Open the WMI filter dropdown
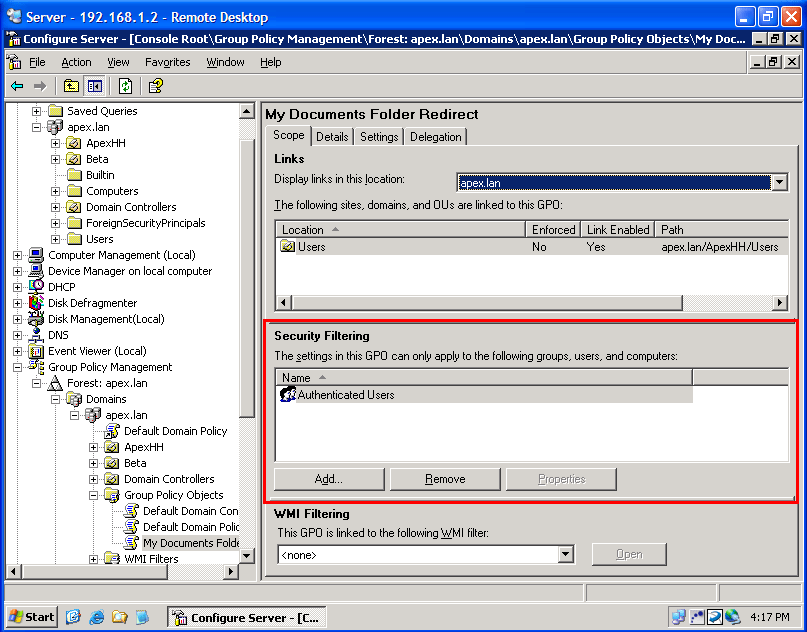The image size is (807, 632). point(566,554)
